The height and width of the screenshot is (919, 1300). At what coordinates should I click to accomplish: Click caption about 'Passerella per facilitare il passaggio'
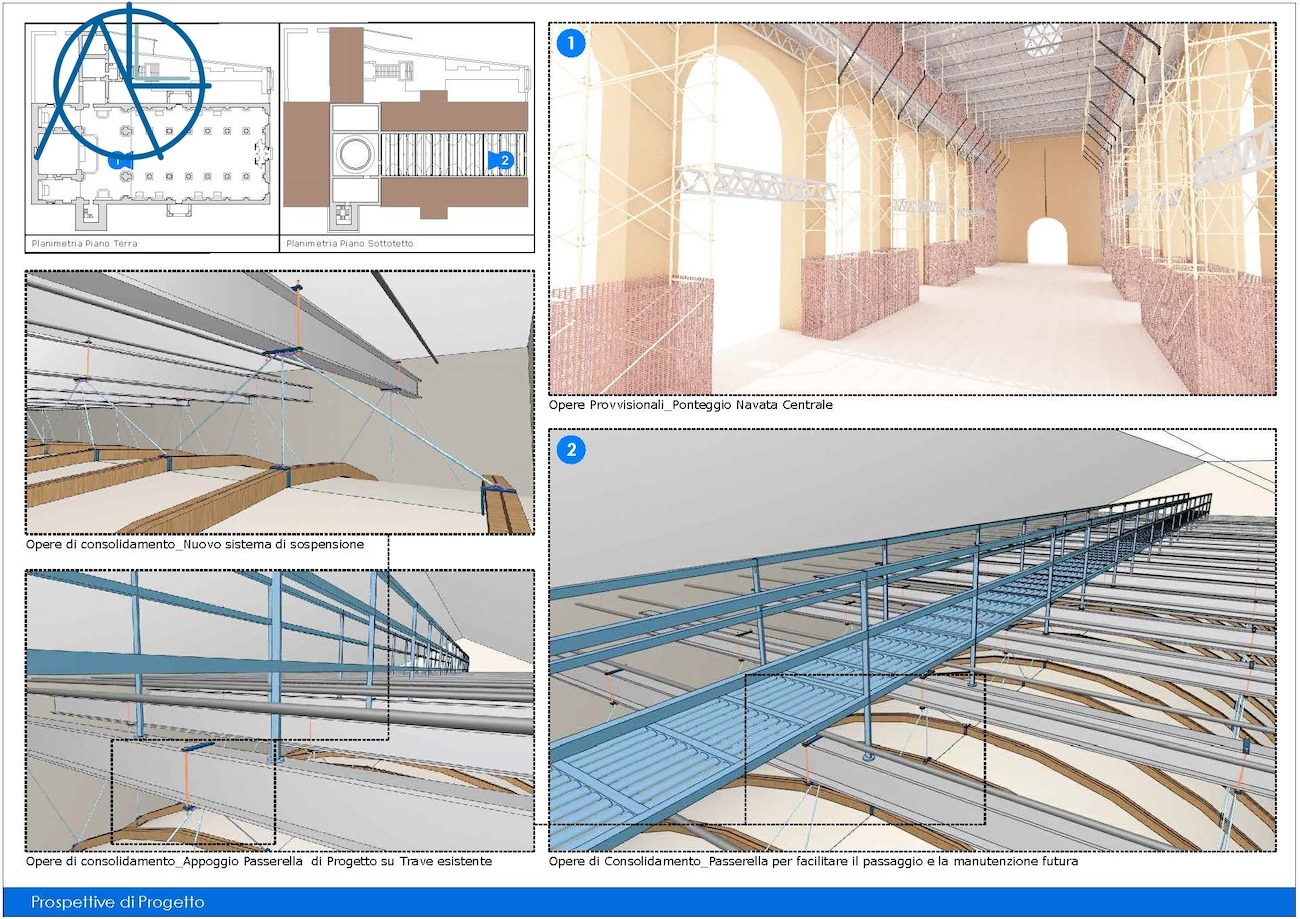(813, 861)
